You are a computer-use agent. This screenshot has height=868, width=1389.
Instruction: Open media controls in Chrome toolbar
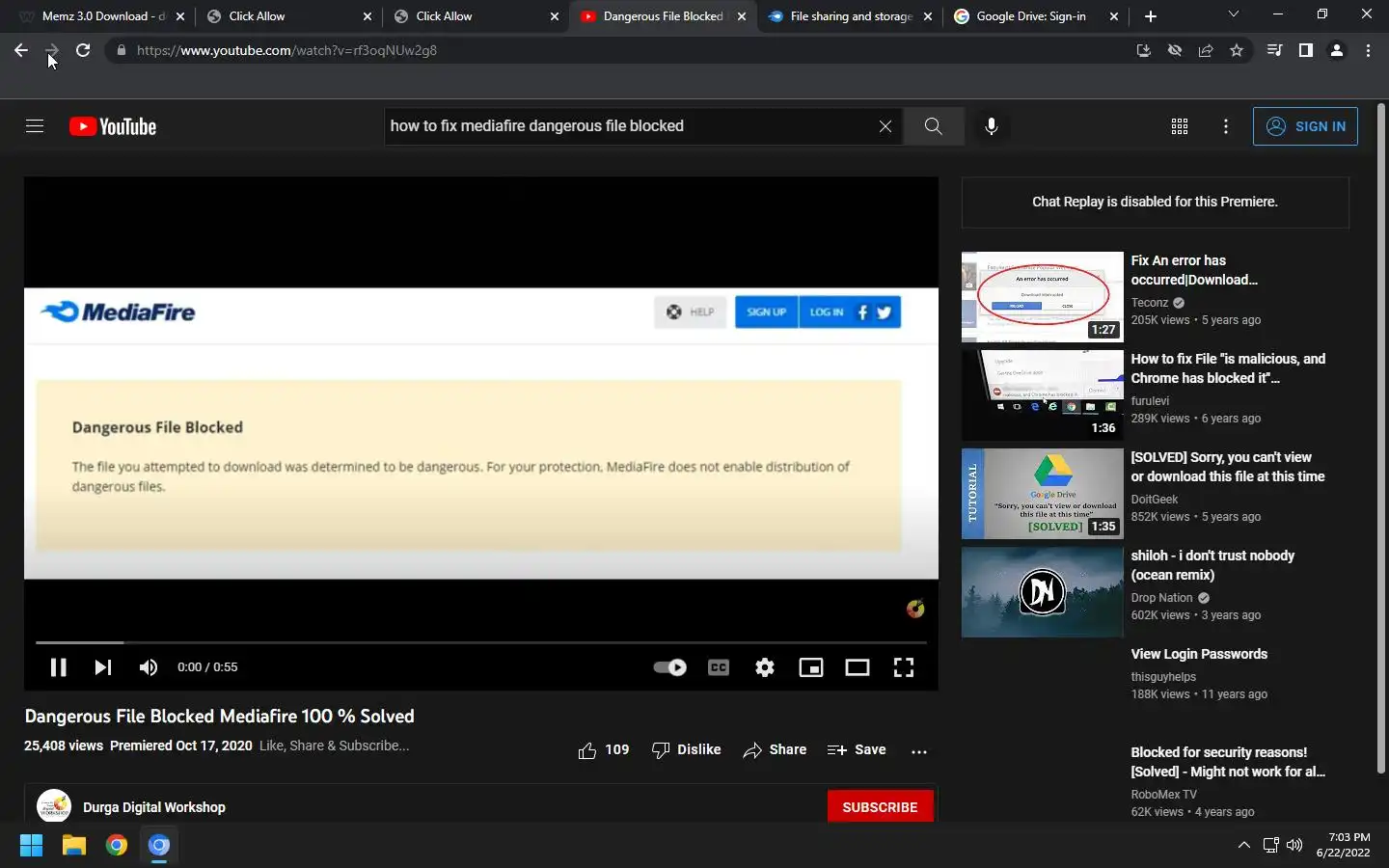click(1274, 50)
